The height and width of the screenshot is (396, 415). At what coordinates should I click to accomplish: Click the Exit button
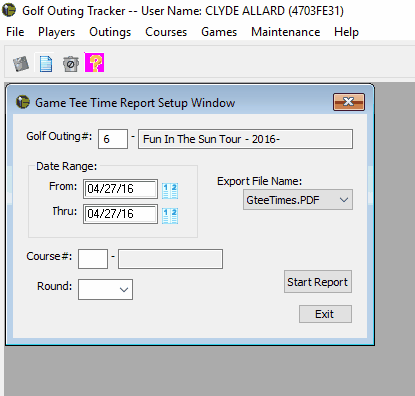tap(325, 314)
